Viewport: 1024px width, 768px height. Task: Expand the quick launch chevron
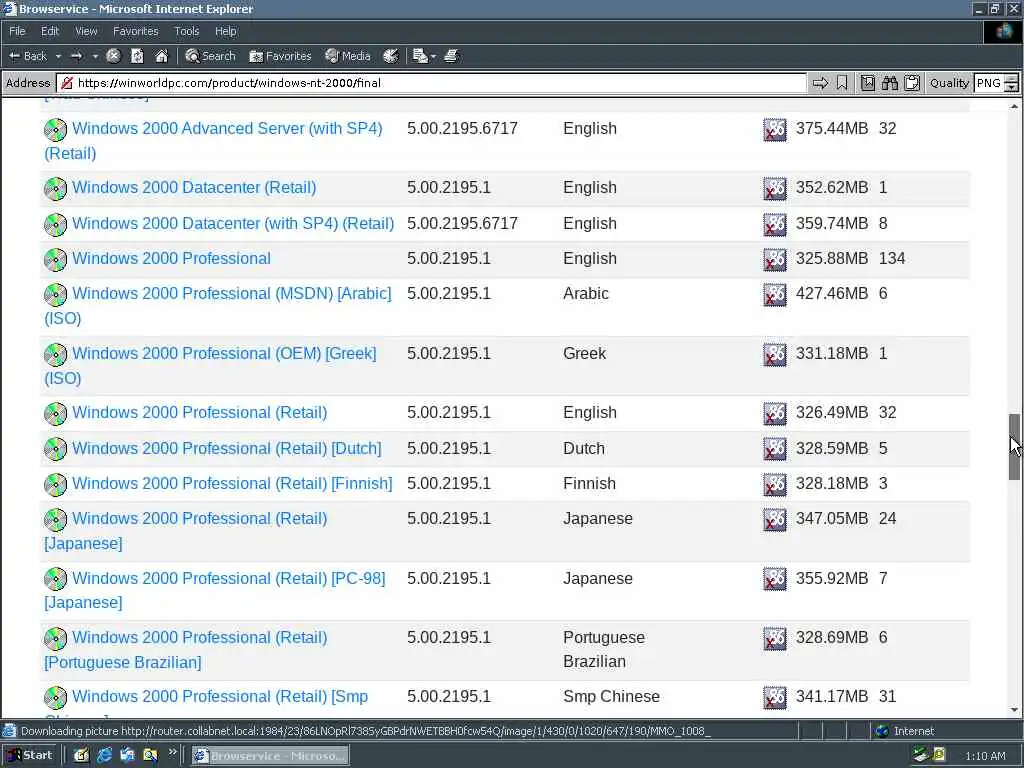172,752
